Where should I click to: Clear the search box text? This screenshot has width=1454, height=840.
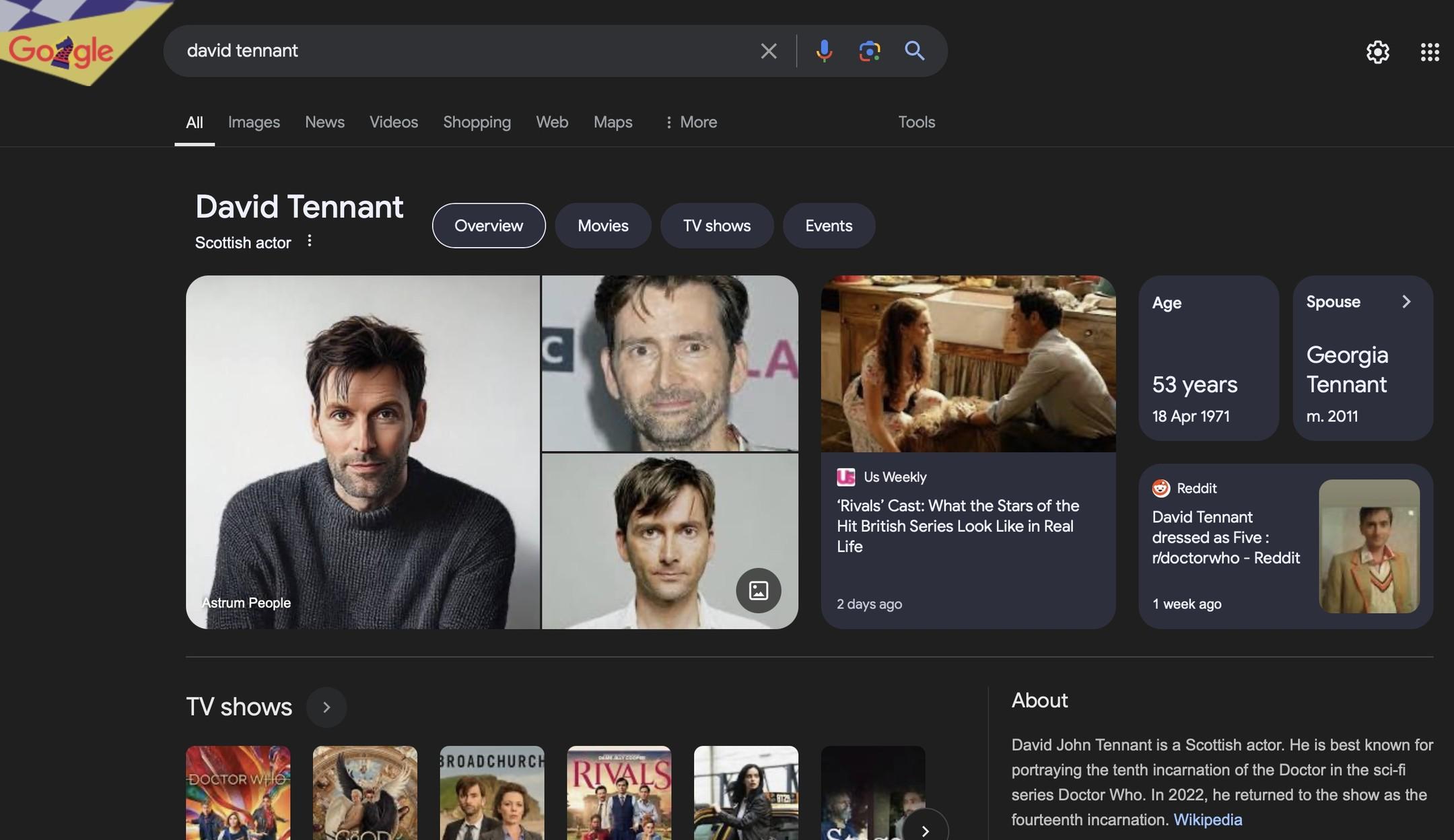[x=768, y=50]
